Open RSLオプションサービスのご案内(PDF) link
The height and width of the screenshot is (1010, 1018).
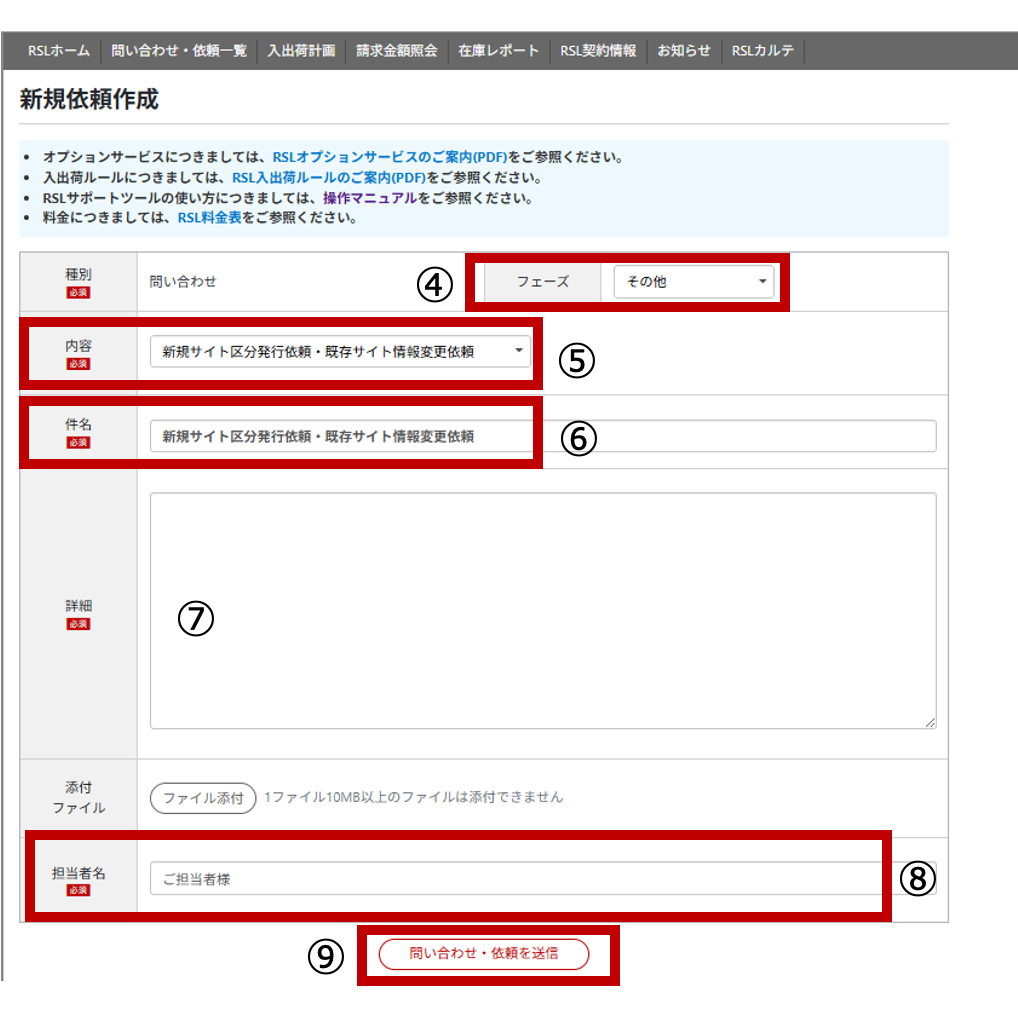point(390,158)
